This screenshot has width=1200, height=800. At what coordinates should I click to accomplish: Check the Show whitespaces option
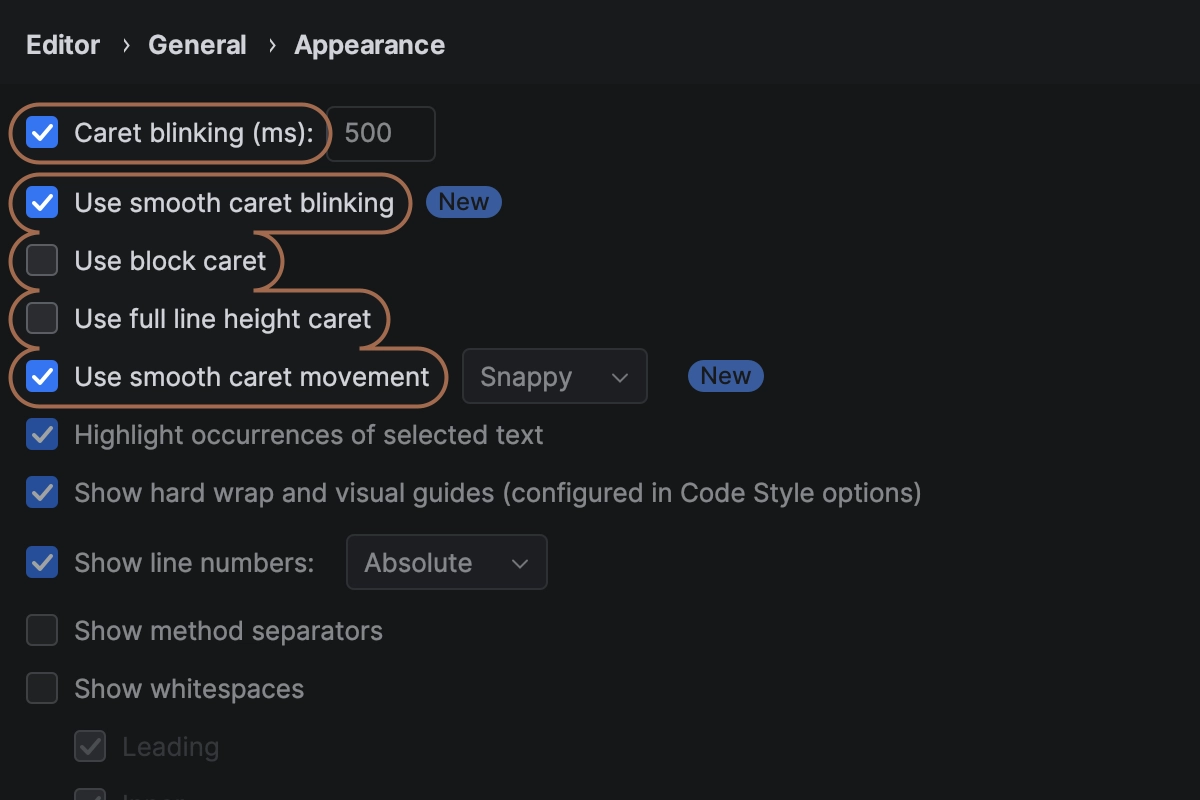coord(42,689)
